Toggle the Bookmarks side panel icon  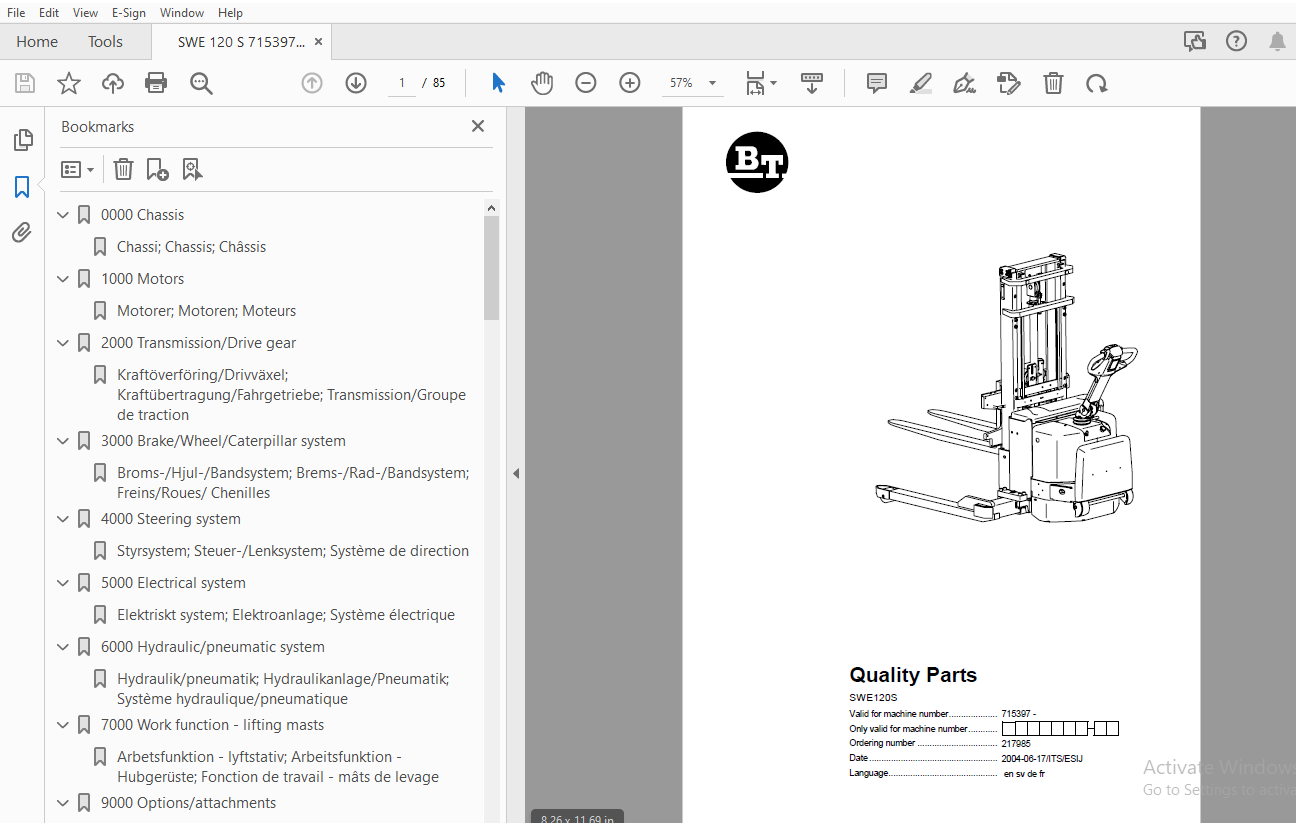(22, 187)
